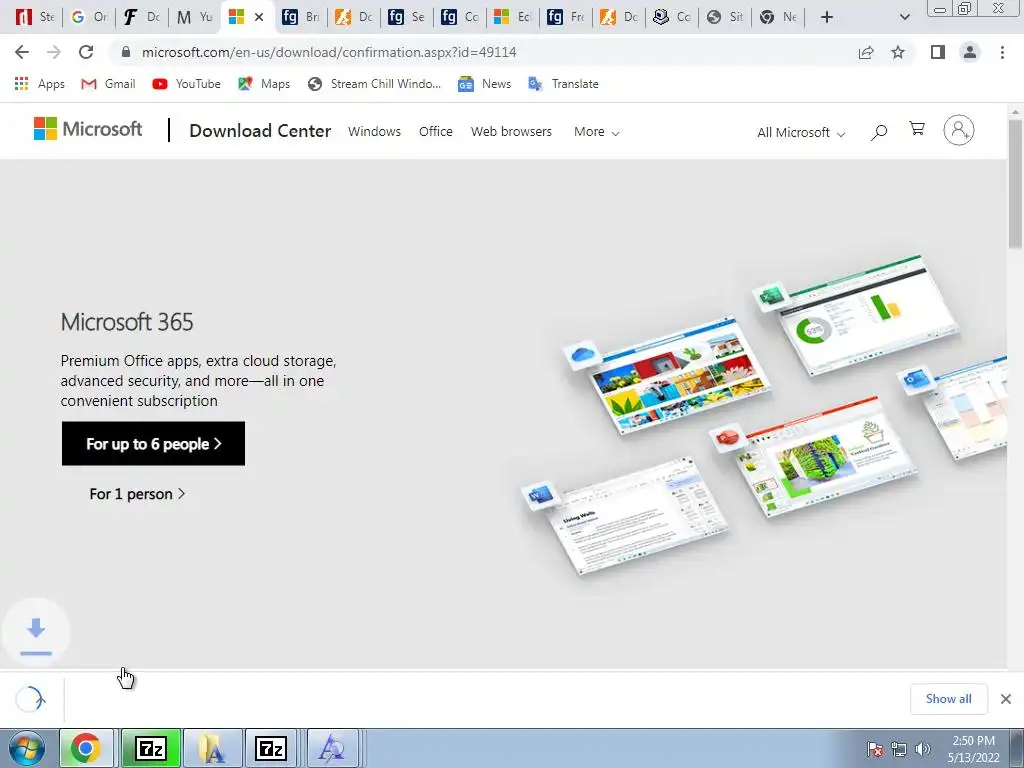Open the side panel icon

(938, 52)
